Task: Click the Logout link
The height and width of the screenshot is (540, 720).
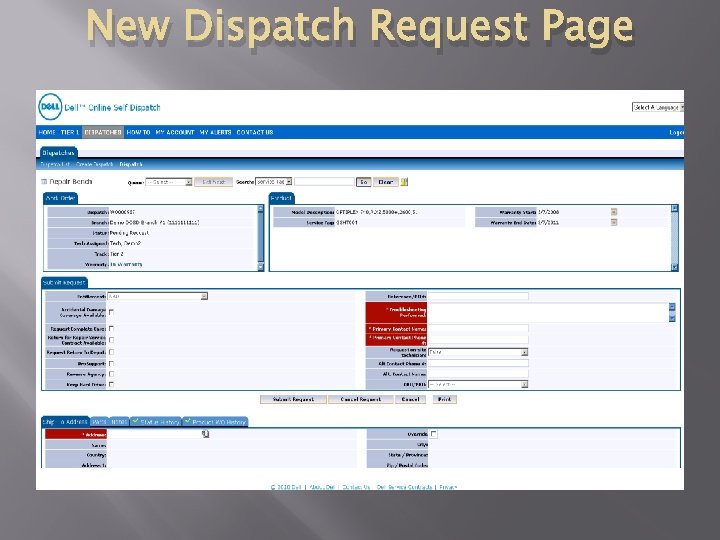Action: point(676,132)
